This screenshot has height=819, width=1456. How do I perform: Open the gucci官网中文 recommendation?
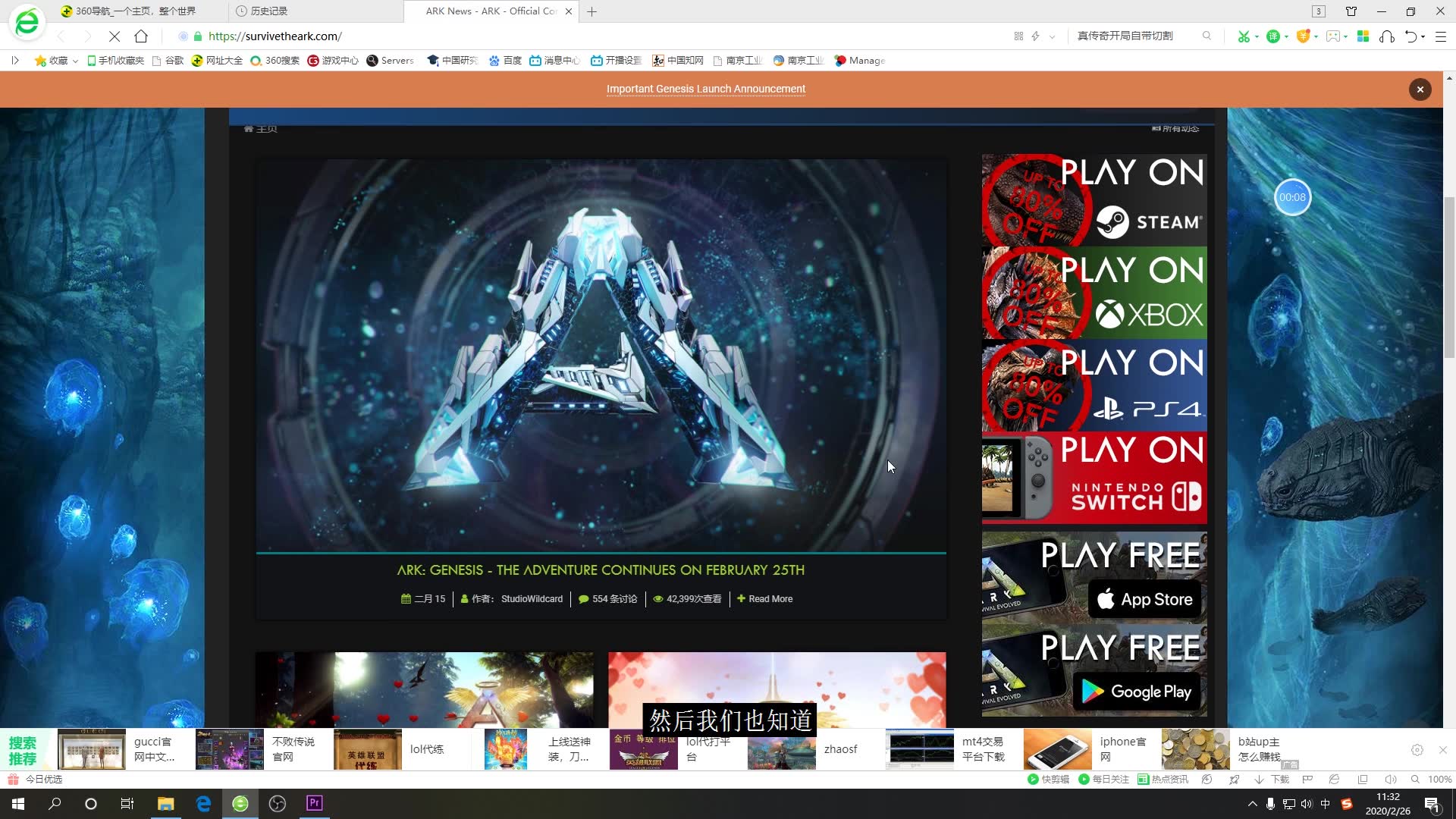[x=119, y=749]
